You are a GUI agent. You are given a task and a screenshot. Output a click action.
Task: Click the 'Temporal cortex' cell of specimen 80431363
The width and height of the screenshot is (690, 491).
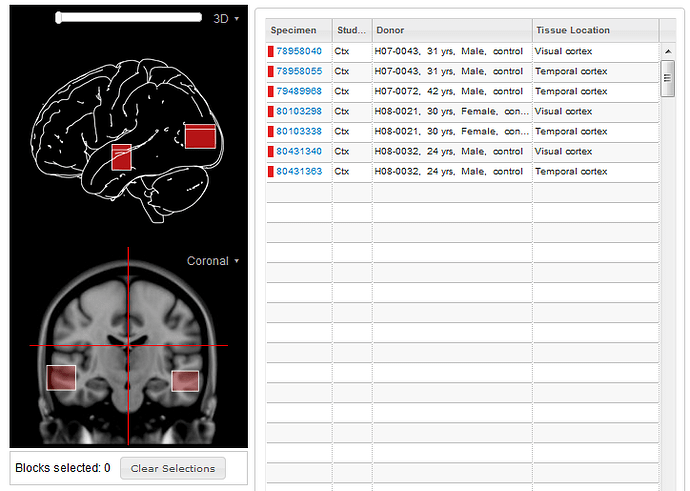click(595, 171)
